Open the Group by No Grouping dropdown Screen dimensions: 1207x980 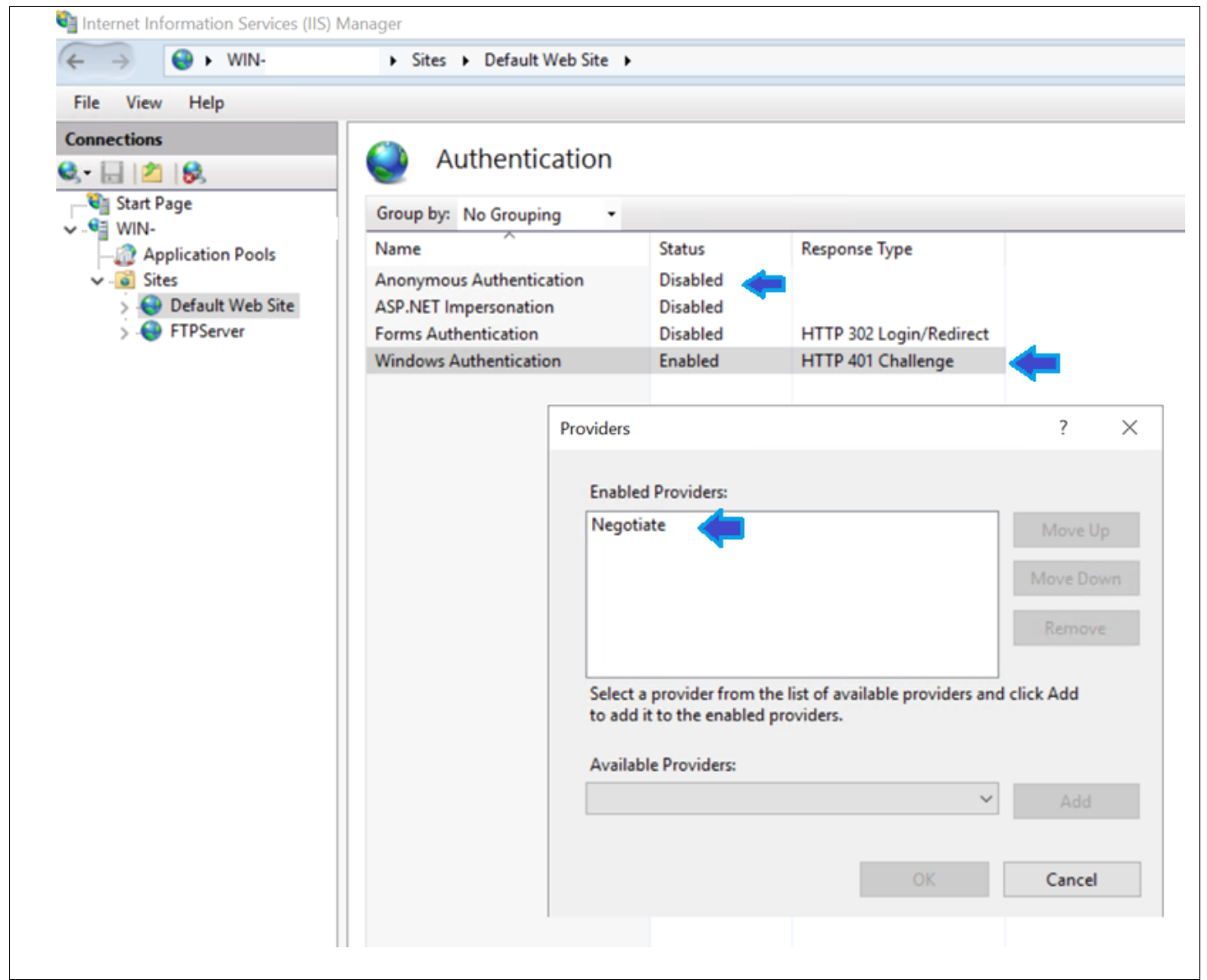611,215
